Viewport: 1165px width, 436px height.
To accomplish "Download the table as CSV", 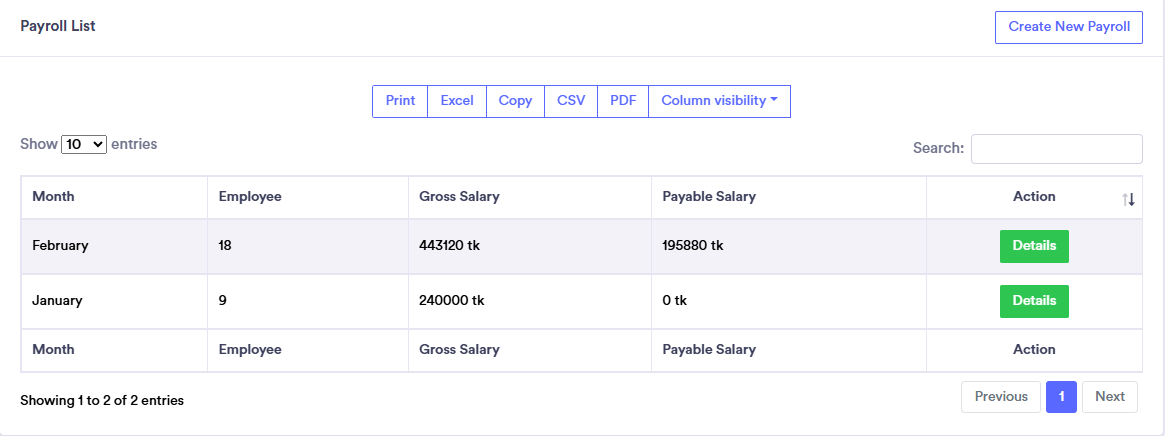I will point(571,101).
